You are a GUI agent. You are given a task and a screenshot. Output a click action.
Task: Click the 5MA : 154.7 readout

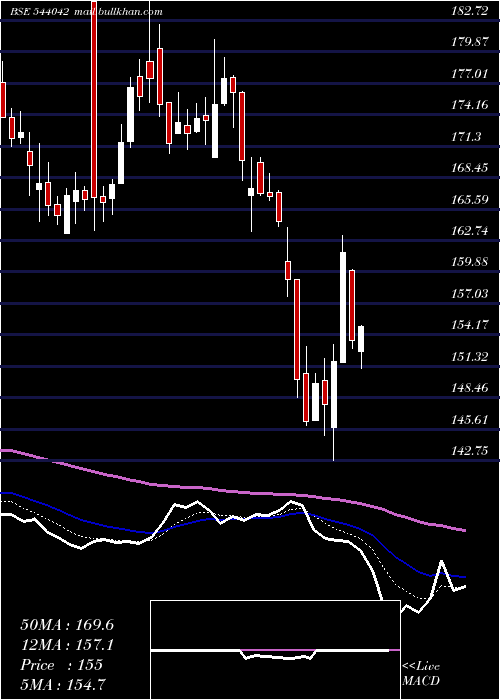tap(63, 685)
